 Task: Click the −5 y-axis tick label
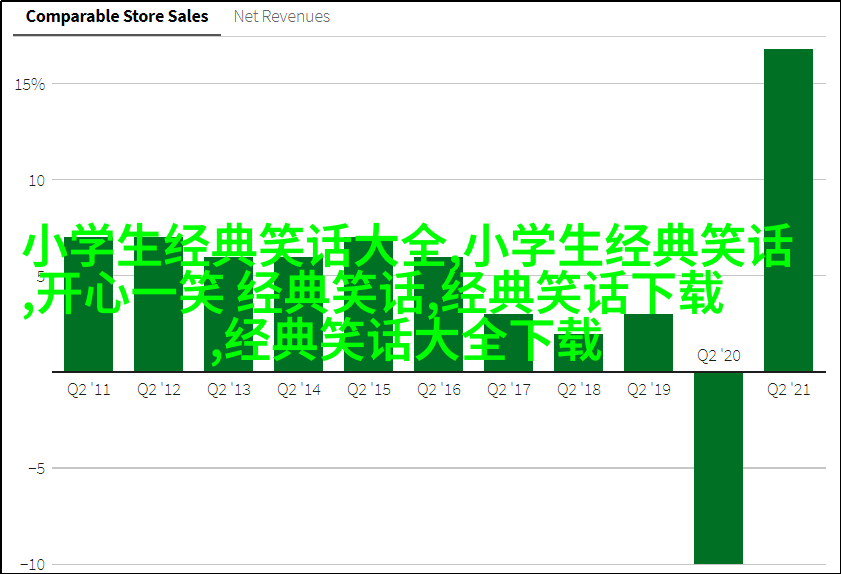[36, 468]
